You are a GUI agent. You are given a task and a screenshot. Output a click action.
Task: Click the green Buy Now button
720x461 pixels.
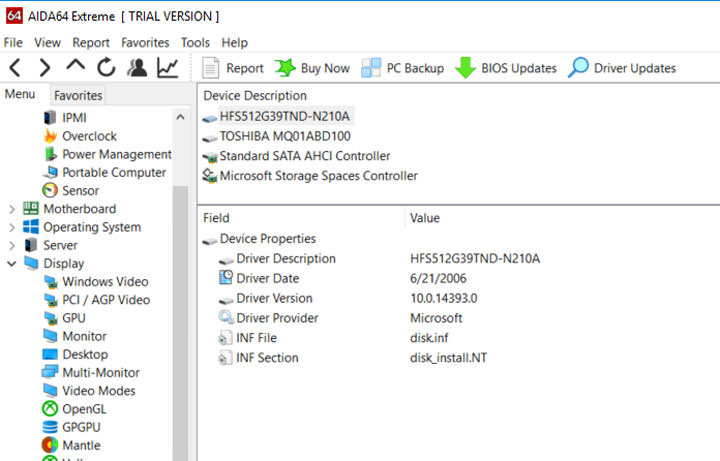[x=312, y=68]
